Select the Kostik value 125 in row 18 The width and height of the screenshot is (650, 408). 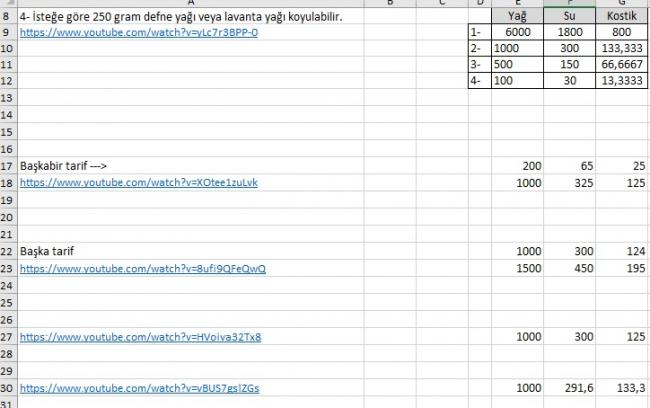pyautogui.click(x=622, y=183)
